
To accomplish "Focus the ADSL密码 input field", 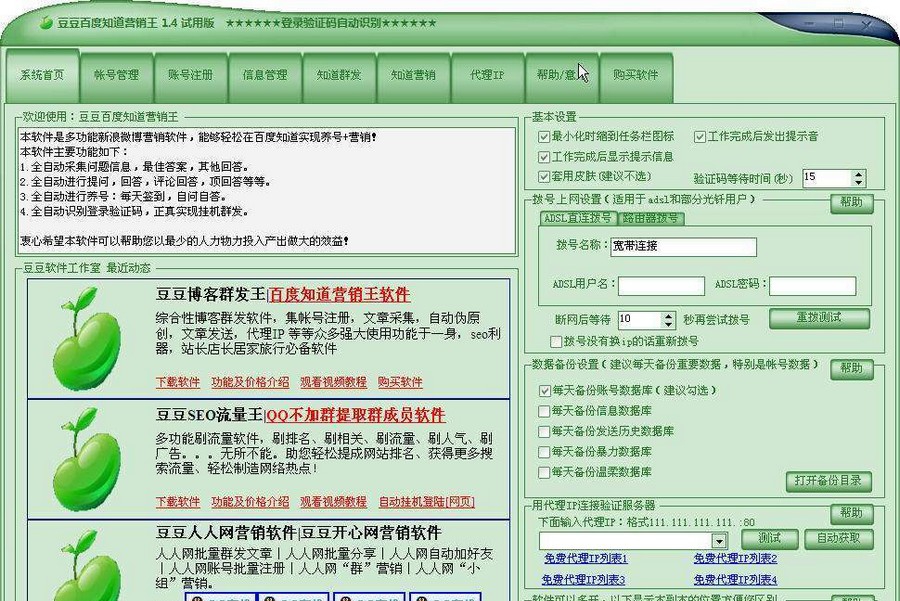I will [x=812, y=285].
